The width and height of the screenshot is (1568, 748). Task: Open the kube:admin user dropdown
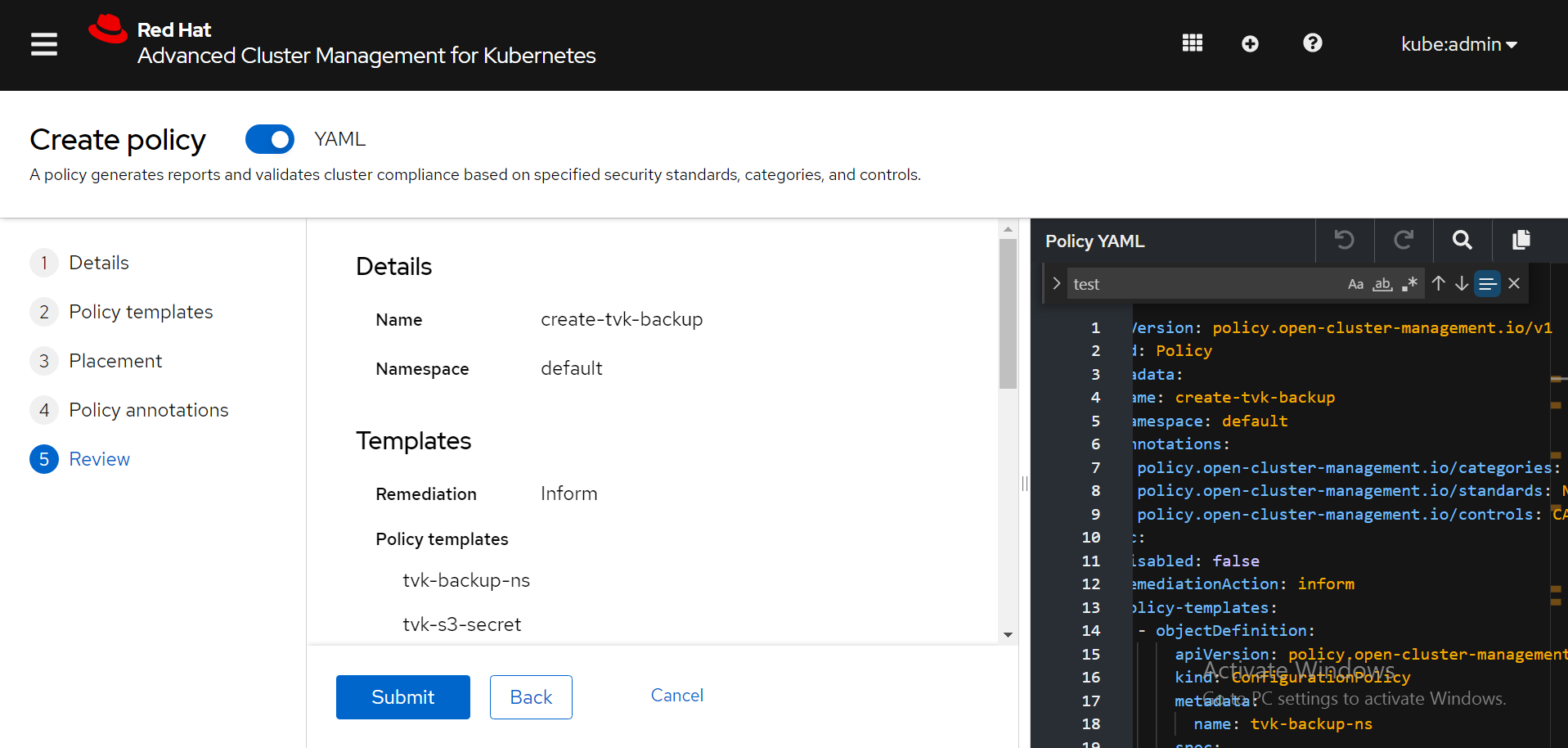pyautogui.click(x=1458, y=44)
